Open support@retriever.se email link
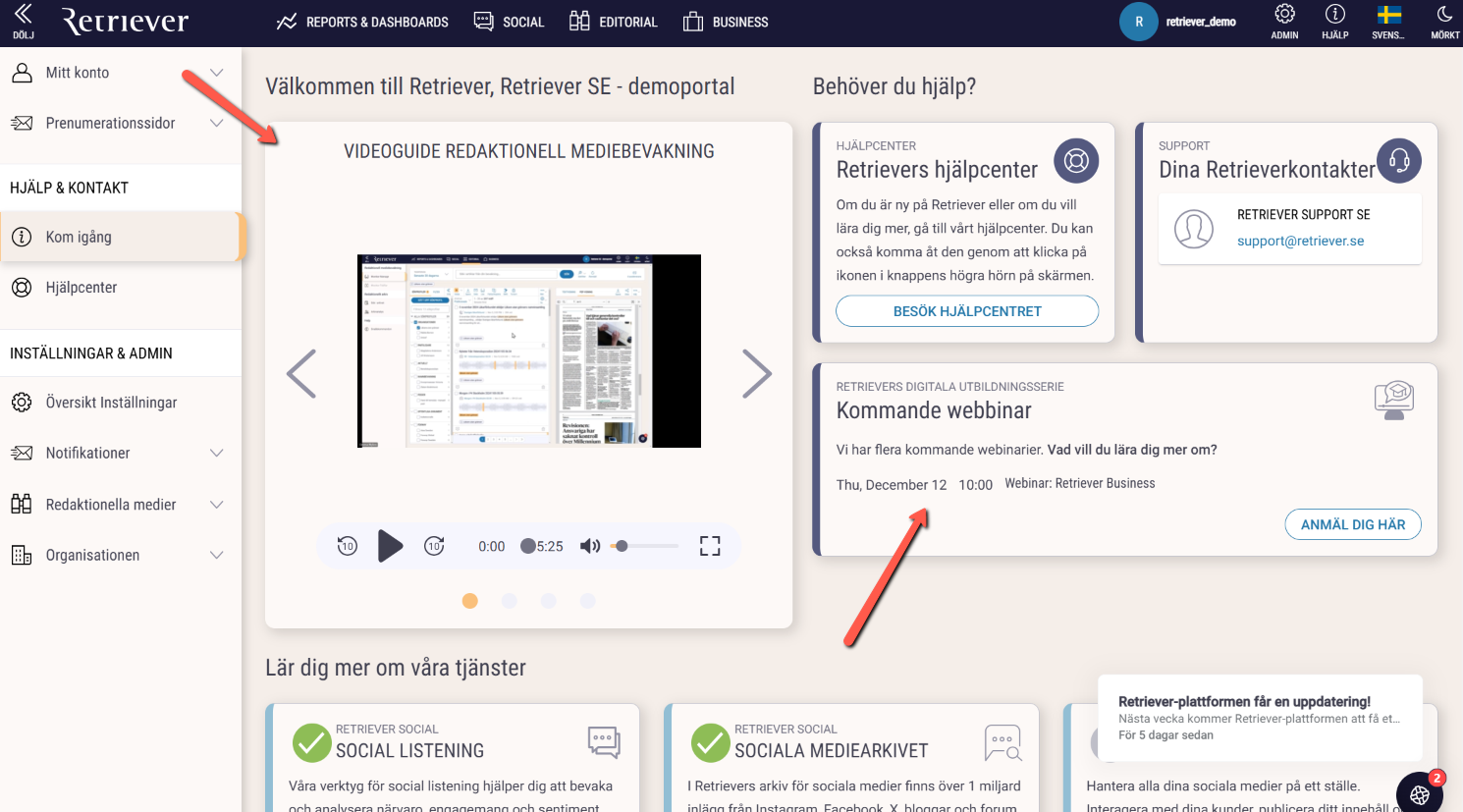 tap(1300, 241)
